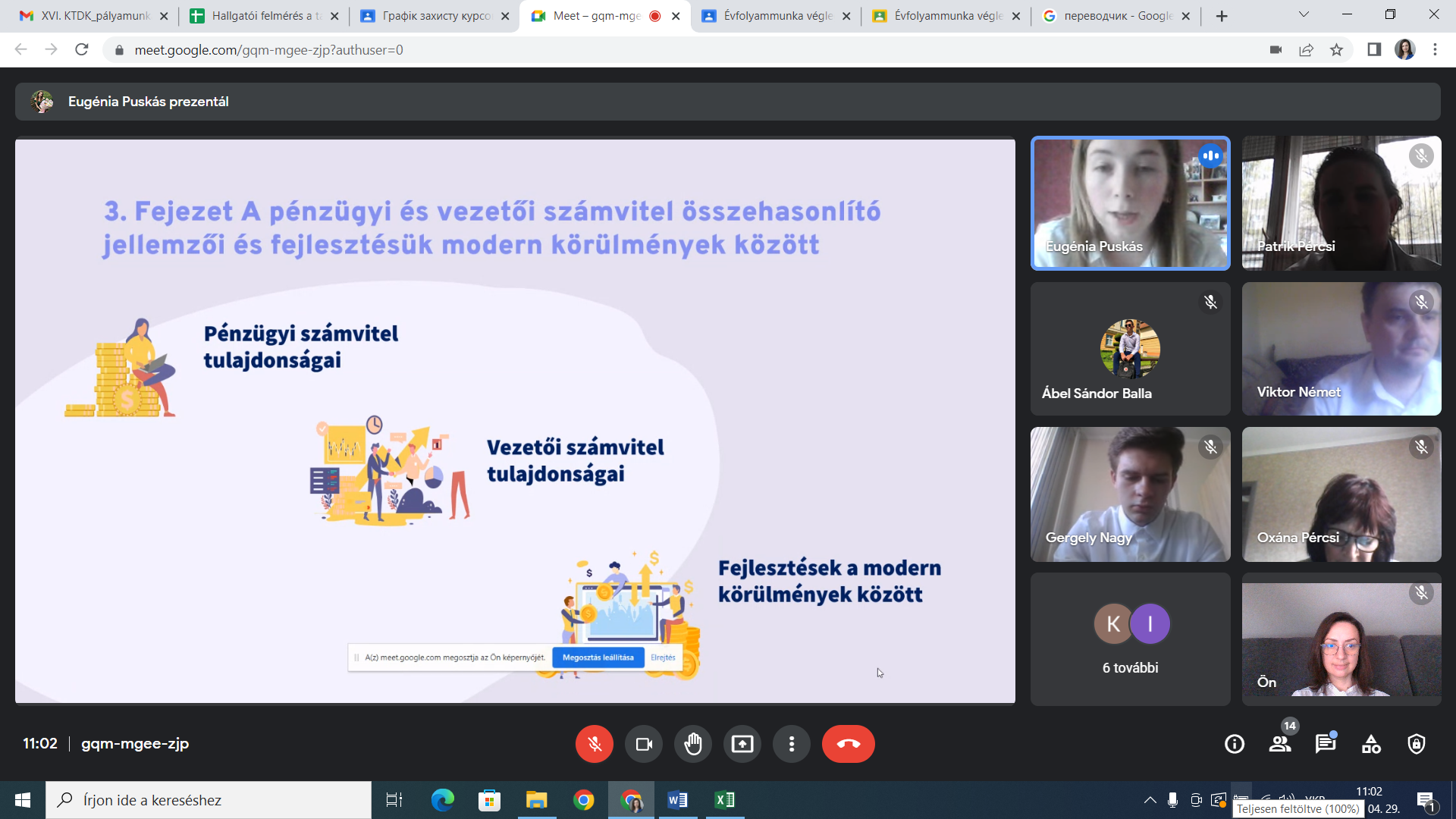Image resolution: width=1456 pixels, height=819 pixels.
Task: Click the Windows search box Írjon ide a kereséshez
Action: point(209,800)
